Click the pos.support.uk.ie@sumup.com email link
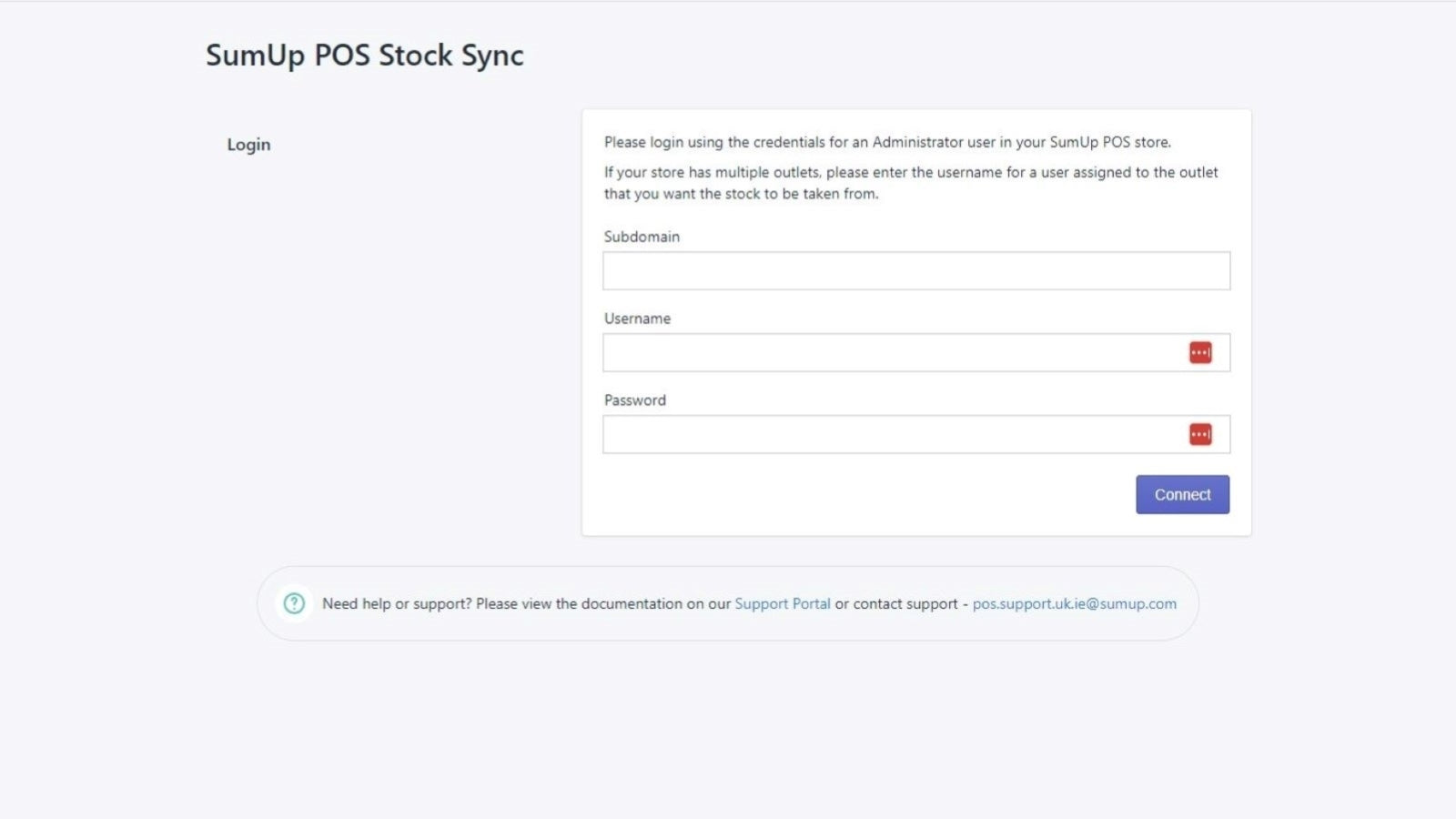Image resolution: width=1456 pixels, height=819 pixels. click(x=1075, y=603)
